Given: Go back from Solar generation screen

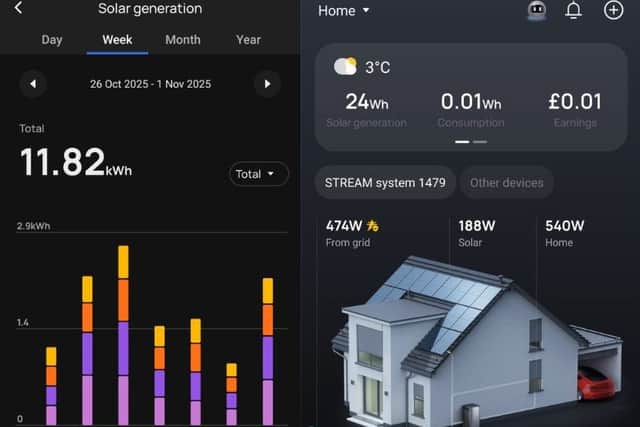Looking at the screenshot, I should [18, 7].
